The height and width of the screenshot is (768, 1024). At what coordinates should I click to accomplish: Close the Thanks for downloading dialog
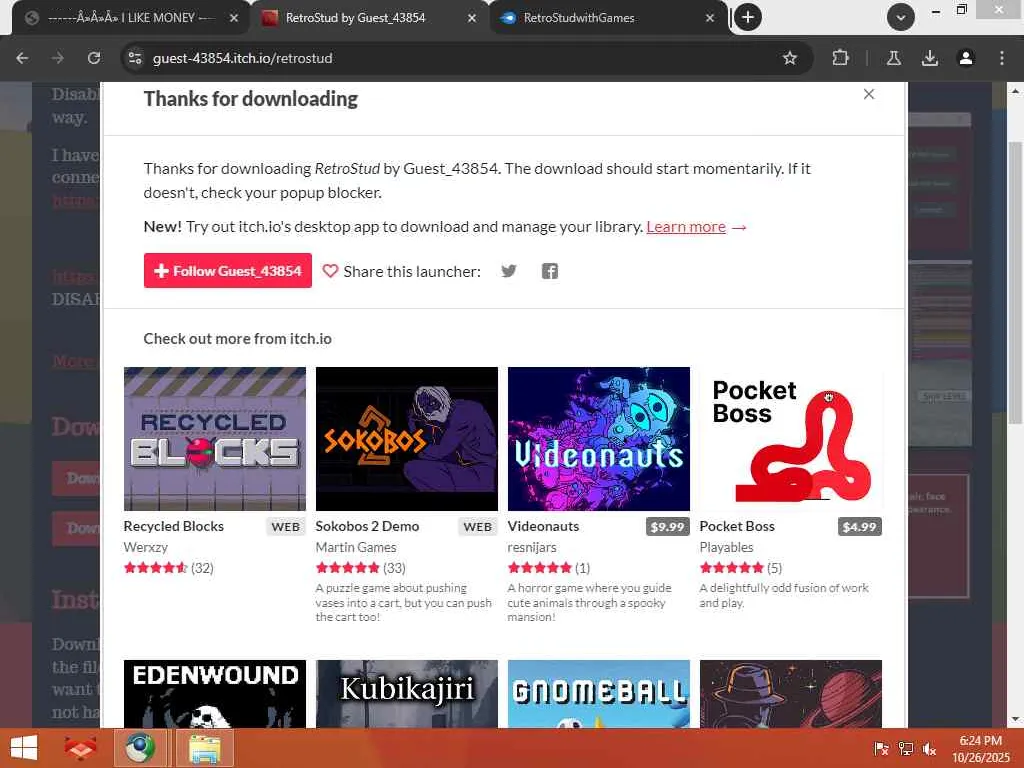[869, 94]
